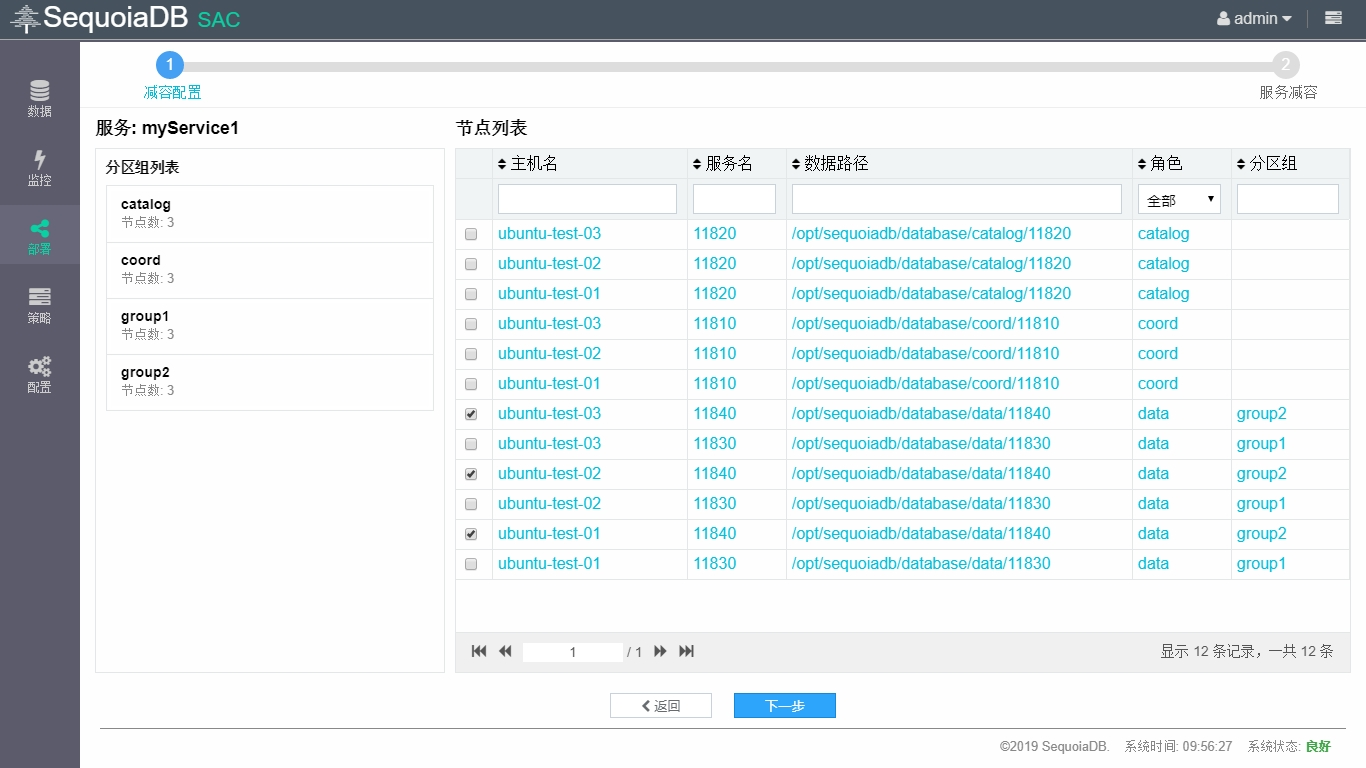Image resolution: width=1366 pixels, height=768 pixels.
Task: Open the 数据 (Data) sidebar icon
Action: point(39,98)
